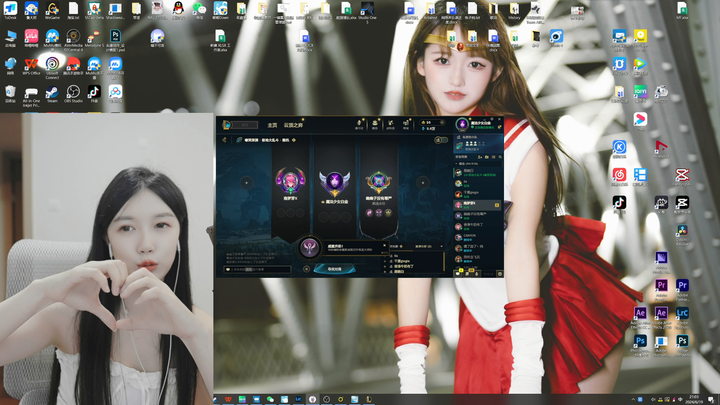Open the add-friend icon in the friends panel
Viewport: 720px width, 405px height.
point(480,157)
